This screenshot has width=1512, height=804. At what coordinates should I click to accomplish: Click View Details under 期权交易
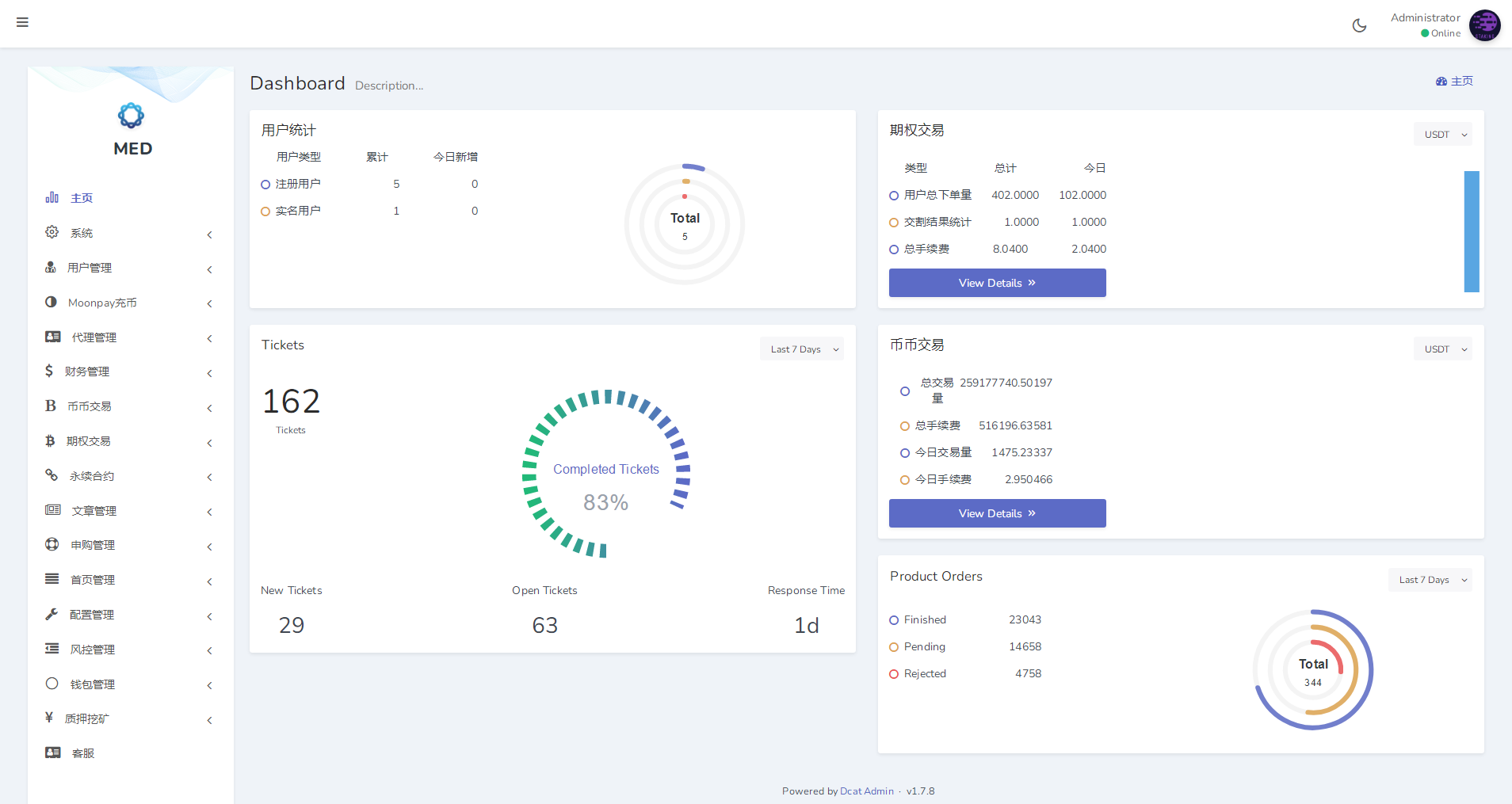tap(997, 283)
